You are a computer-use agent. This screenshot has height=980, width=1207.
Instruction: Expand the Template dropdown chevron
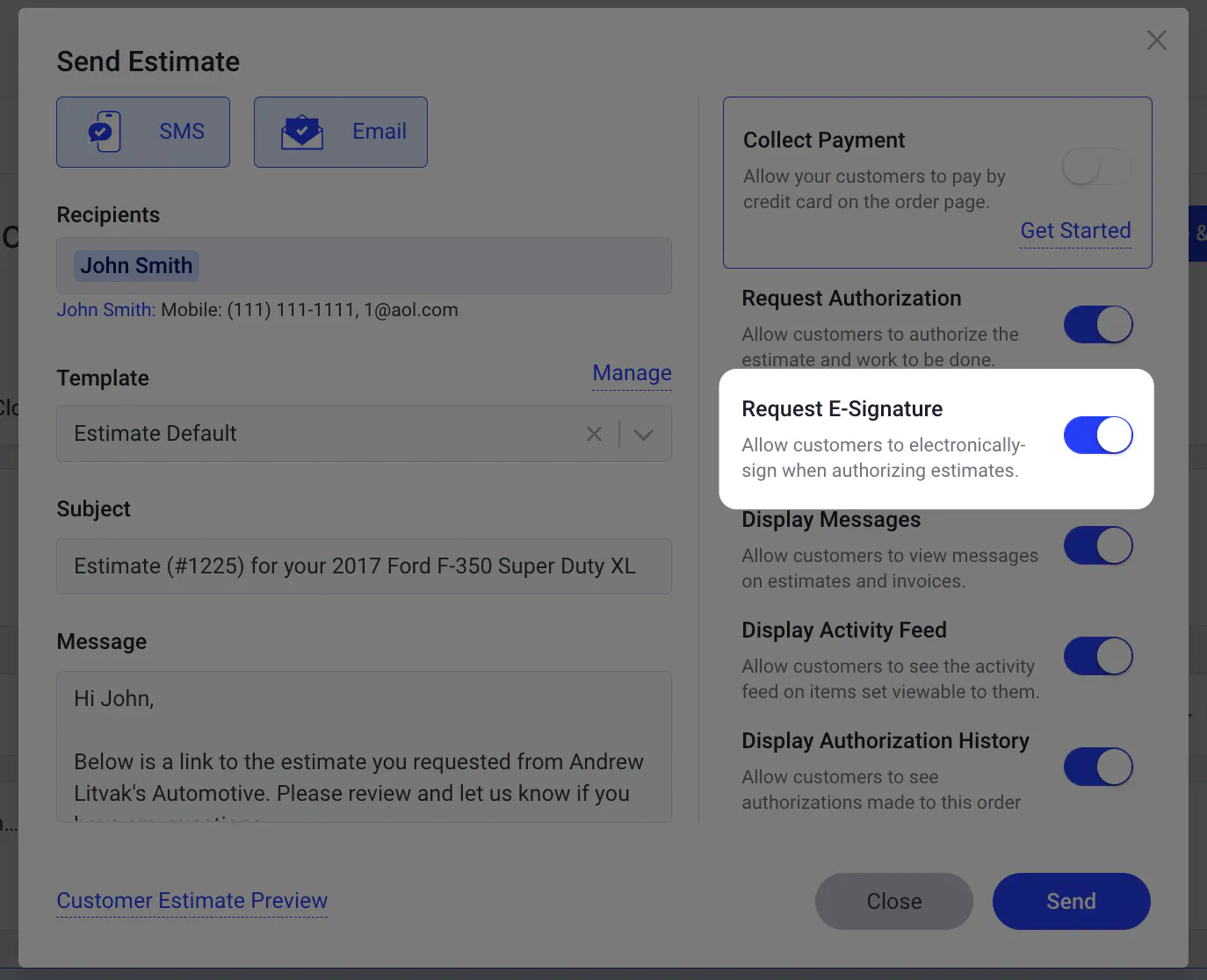point(644,434)
